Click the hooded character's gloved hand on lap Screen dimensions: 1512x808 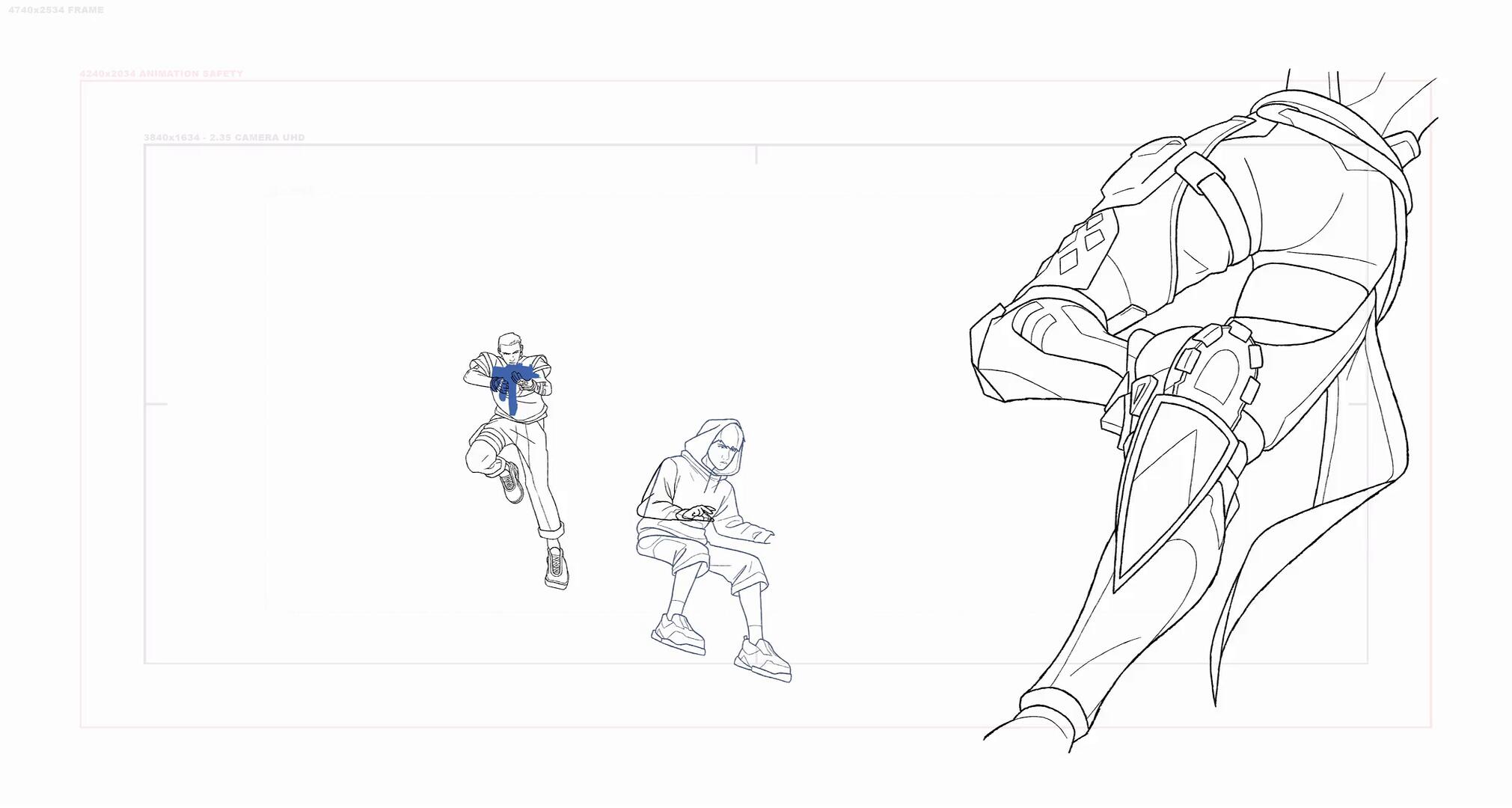coord(696,513)
